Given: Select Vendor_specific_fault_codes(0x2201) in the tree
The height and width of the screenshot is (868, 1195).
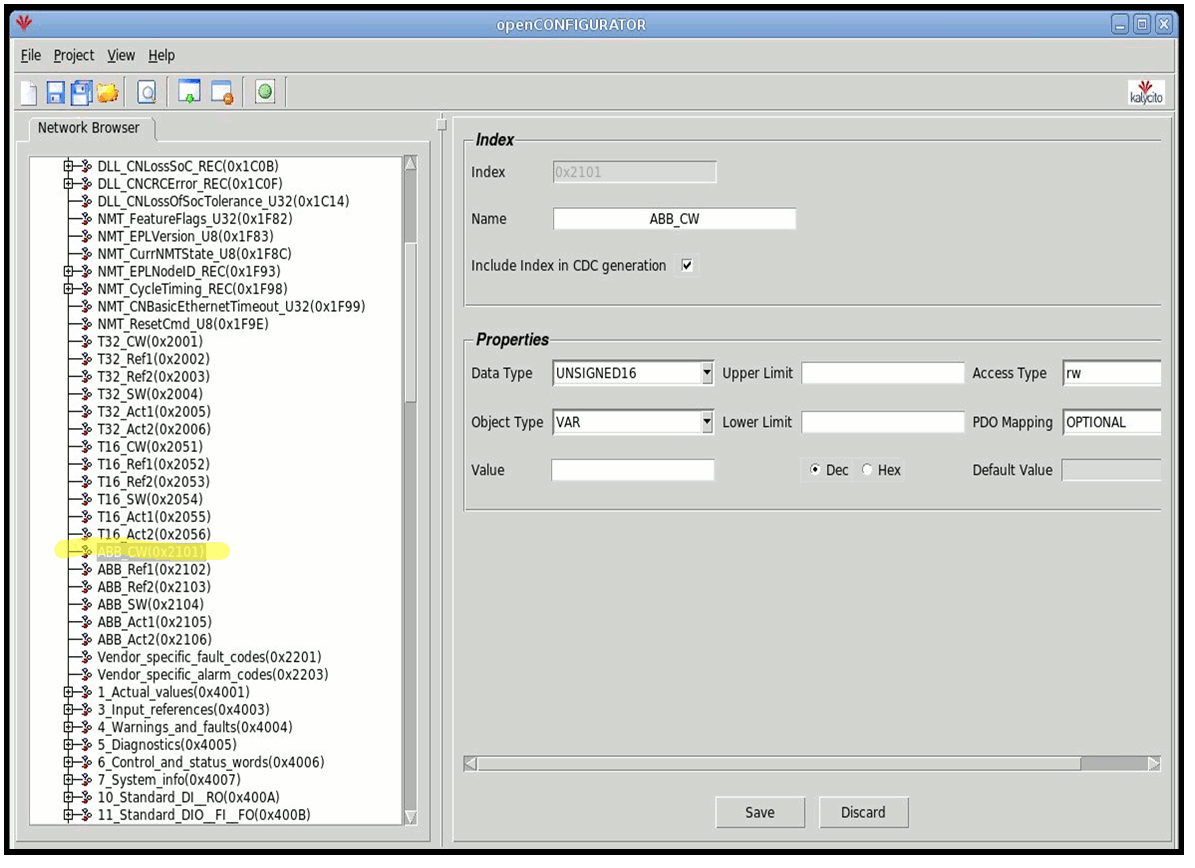Looking at the screenshot, I should pos(210,656).
